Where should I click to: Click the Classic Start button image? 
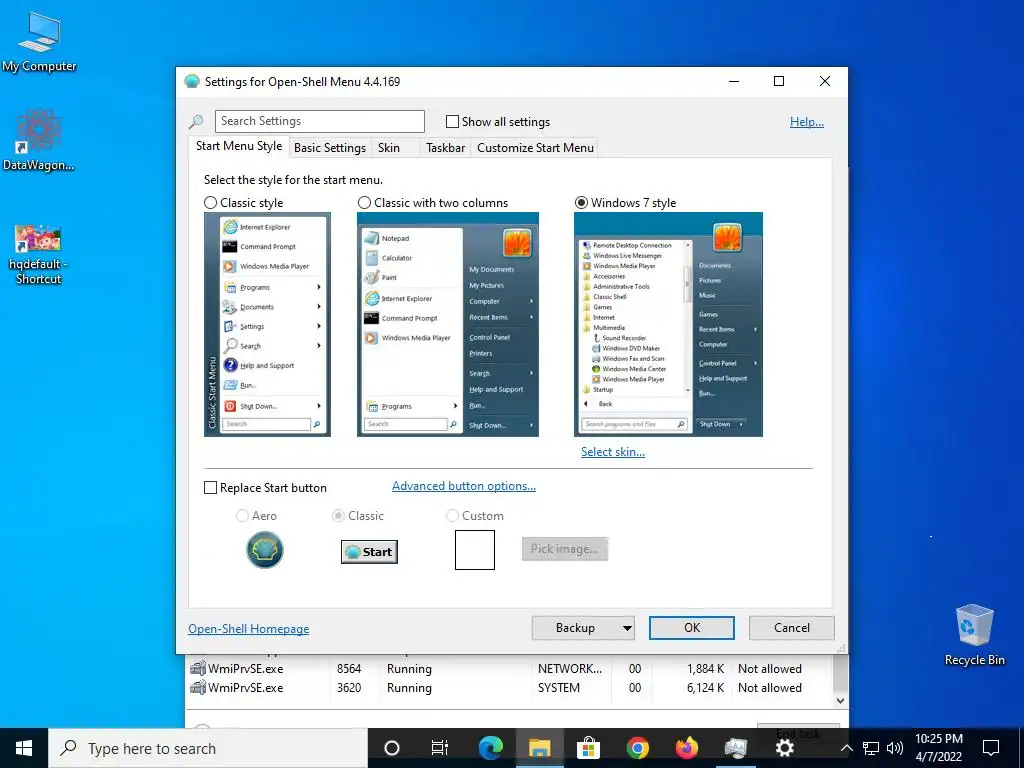pyautogui.click(x=369, y=552)
